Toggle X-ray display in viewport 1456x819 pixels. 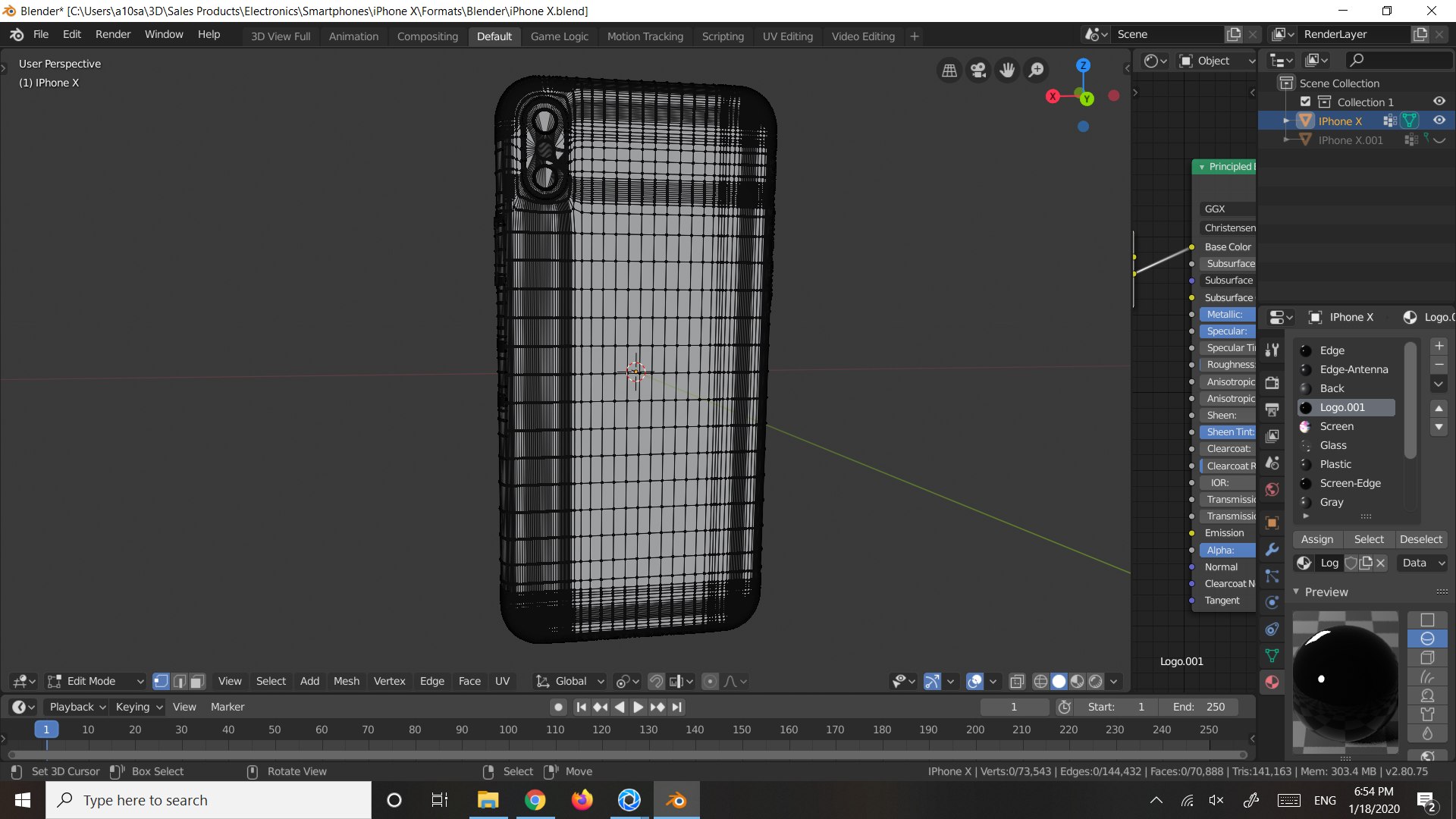[x=1017, y=681]
